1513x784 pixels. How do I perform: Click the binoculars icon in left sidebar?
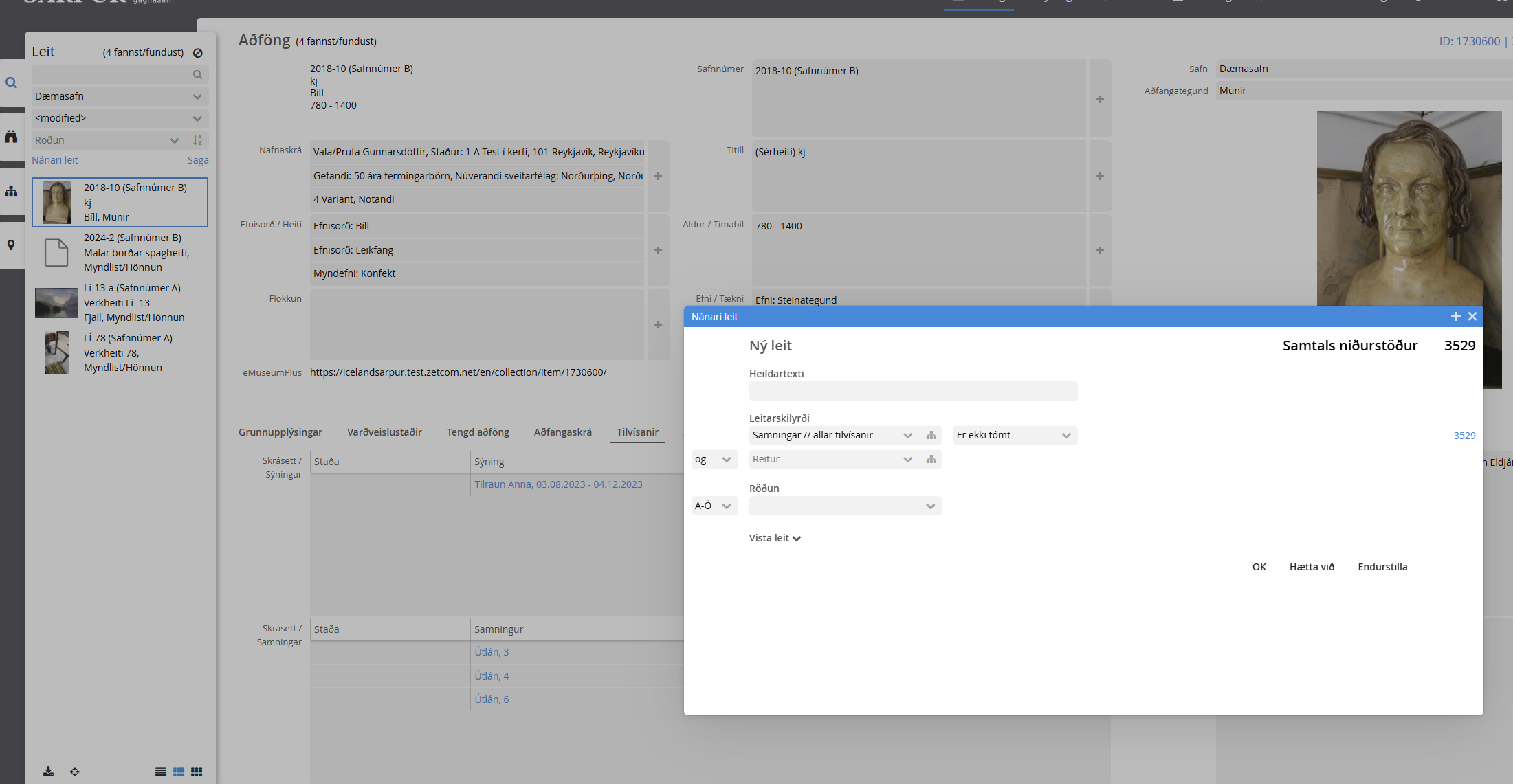[x=11, y=137]
